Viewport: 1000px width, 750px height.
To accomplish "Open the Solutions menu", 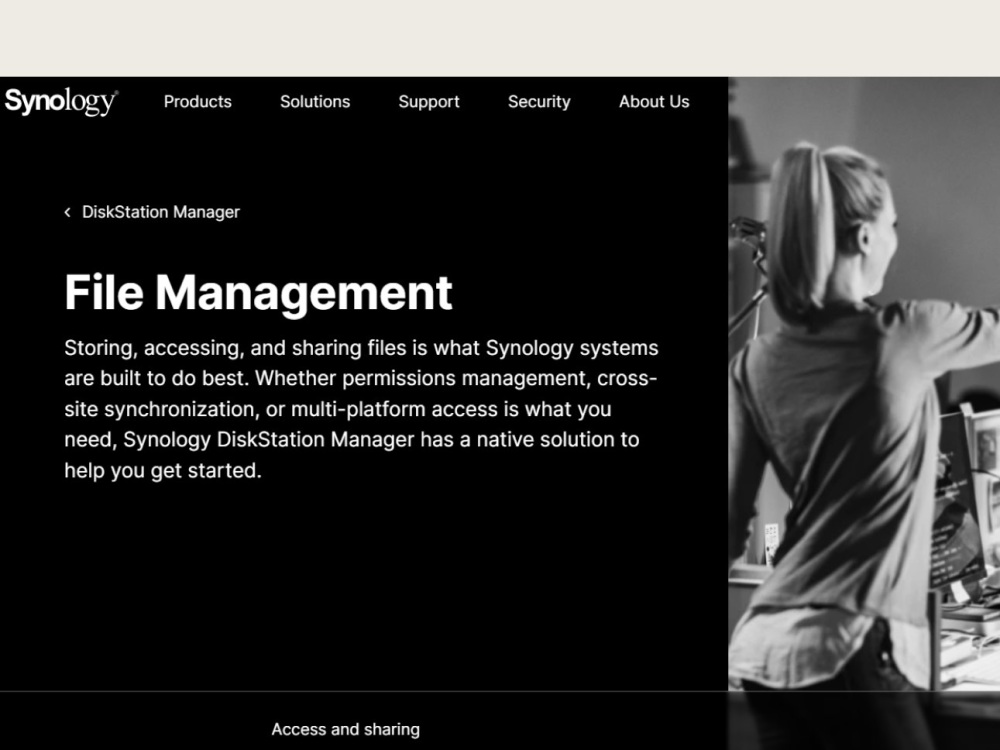I will [x=315, y=102].
